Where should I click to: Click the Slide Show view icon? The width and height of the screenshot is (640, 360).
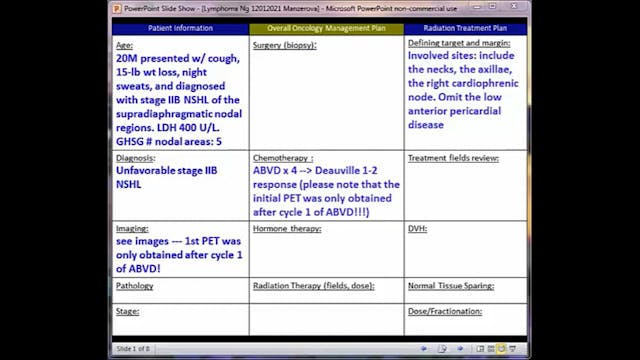click(513, 349)
